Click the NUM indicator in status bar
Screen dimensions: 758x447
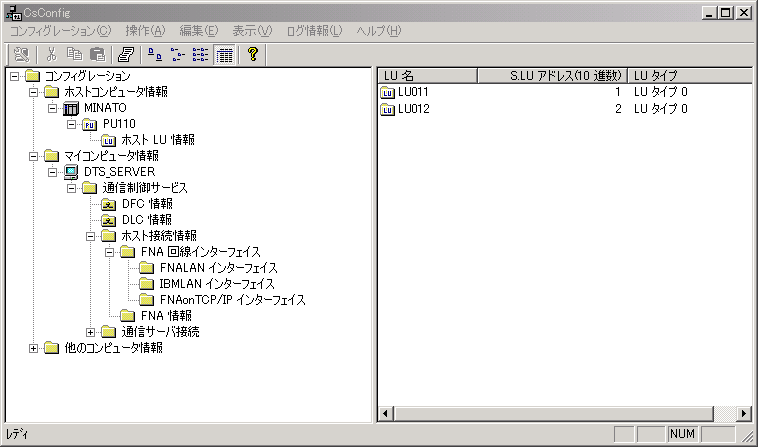(x=682, y=434)
